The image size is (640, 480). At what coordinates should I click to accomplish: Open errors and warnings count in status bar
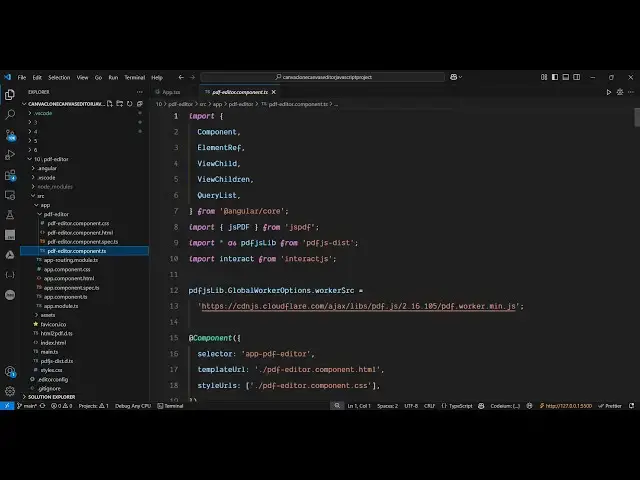click(x=61, y=406)
